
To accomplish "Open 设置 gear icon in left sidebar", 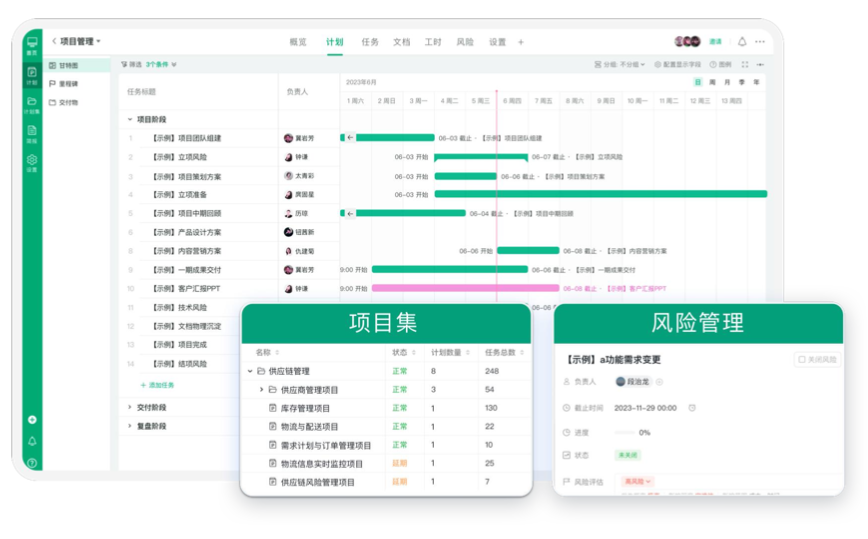I will click(32, 162).
